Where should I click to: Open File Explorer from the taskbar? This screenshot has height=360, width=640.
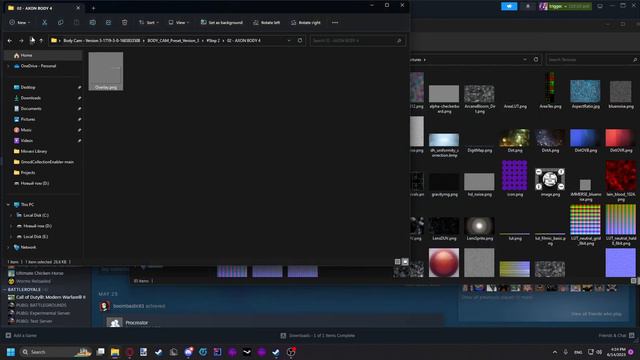pos(115,352)
